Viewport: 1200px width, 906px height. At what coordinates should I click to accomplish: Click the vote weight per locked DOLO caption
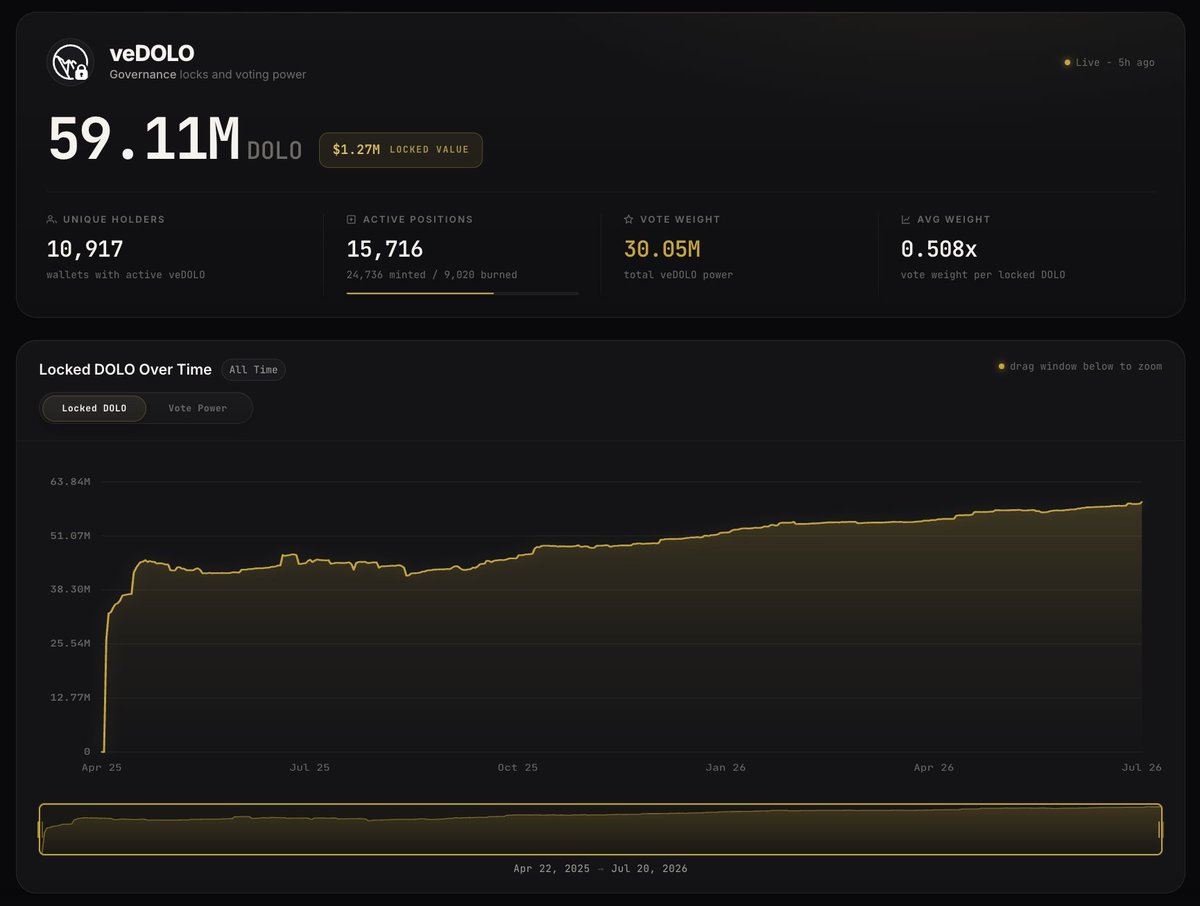pos(983,275)
